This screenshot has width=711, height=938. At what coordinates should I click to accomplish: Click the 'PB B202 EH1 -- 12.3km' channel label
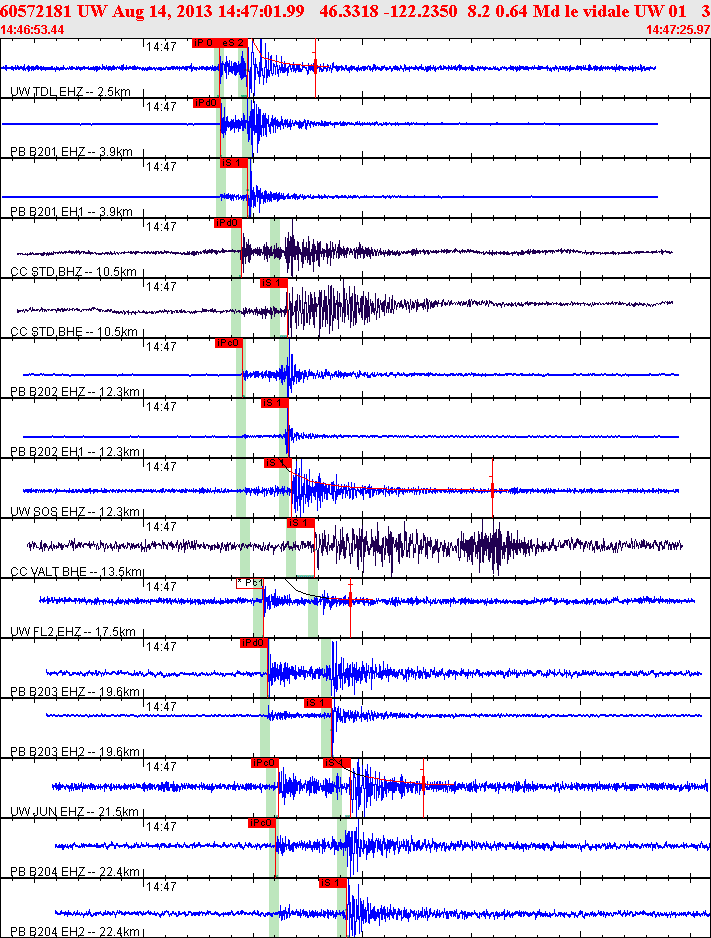point(75,452)
